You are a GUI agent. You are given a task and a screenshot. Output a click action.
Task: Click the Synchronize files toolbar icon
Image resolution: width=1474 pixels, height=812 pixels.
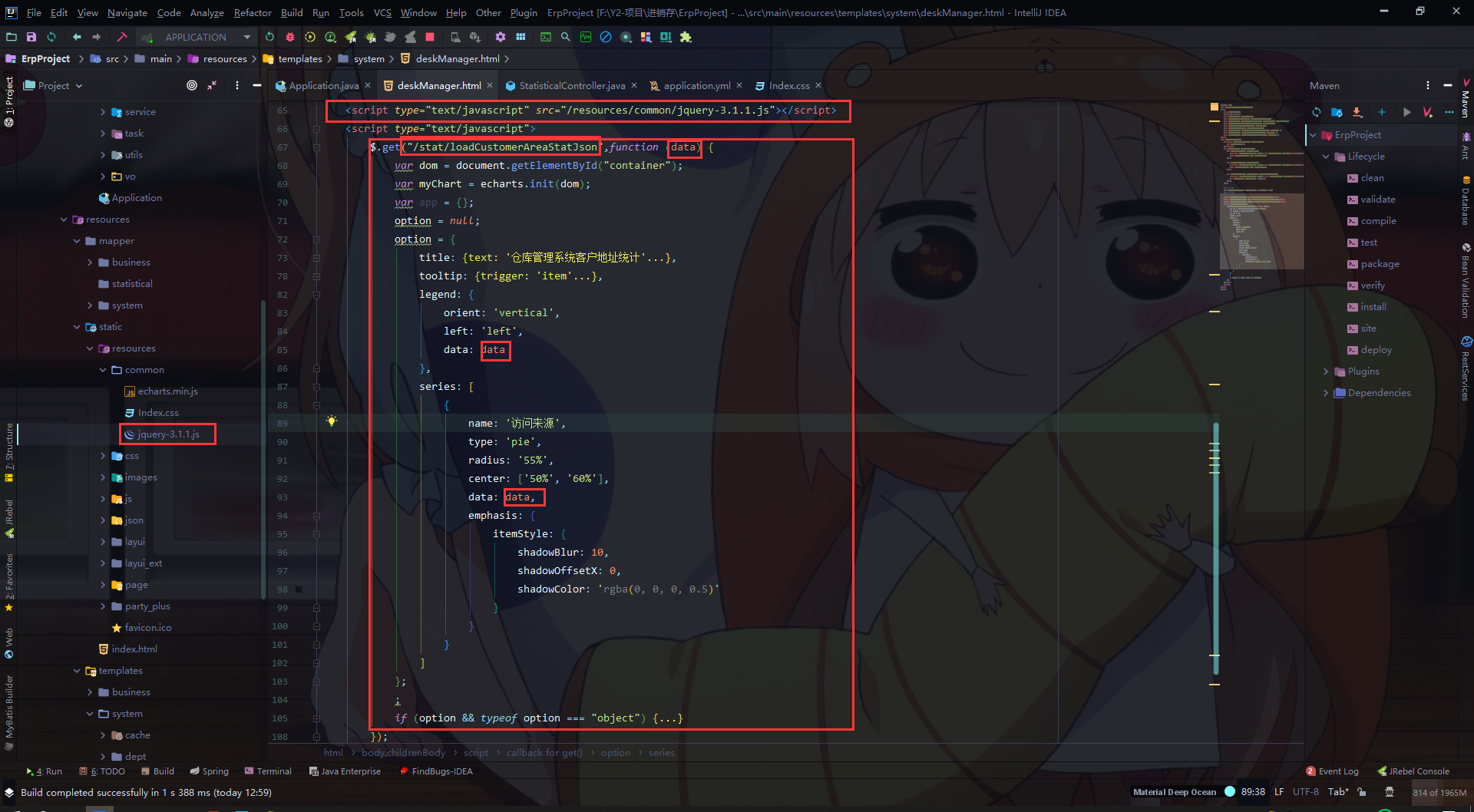pos(51,37)
